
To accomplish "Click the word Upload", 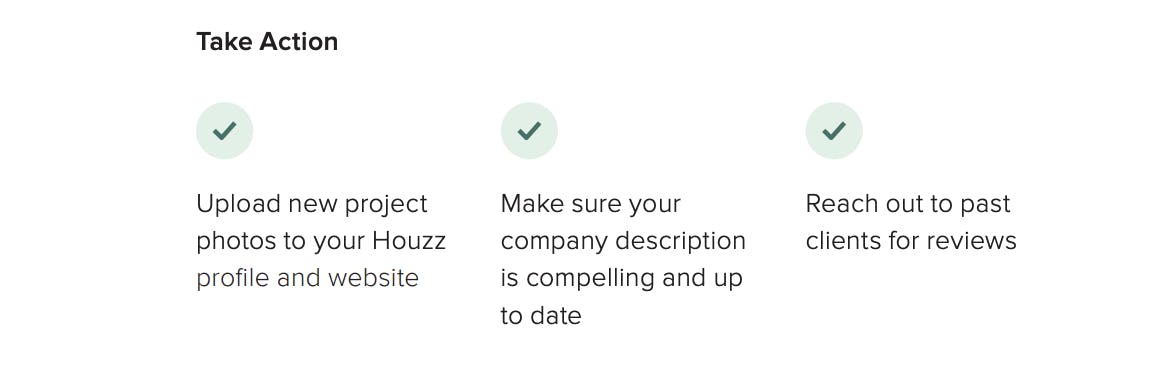I will tap(238, 204).
